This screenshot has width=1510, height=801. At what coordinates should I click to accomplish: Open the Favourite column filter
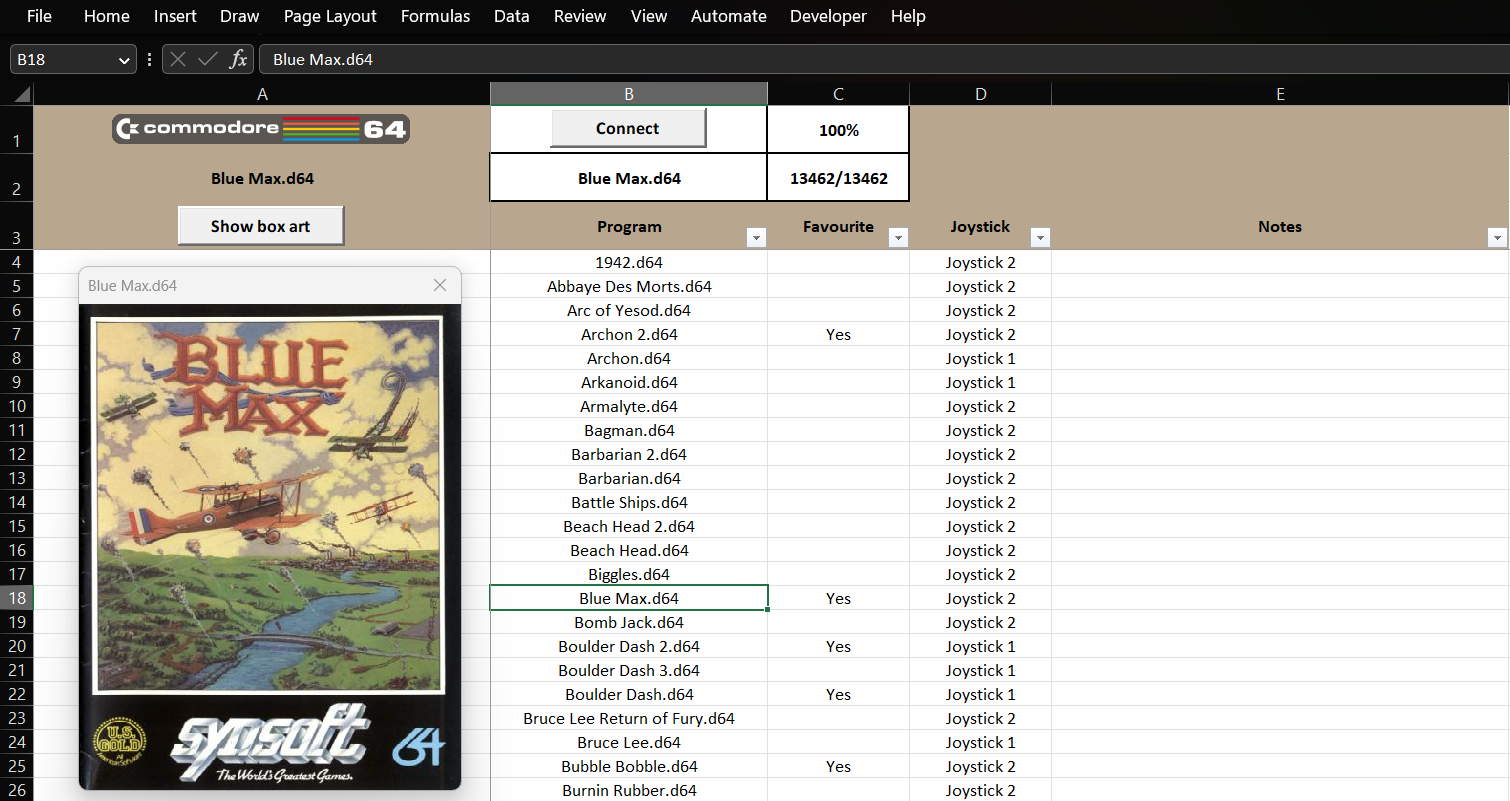pyautogui.click(x=898, y=237)
